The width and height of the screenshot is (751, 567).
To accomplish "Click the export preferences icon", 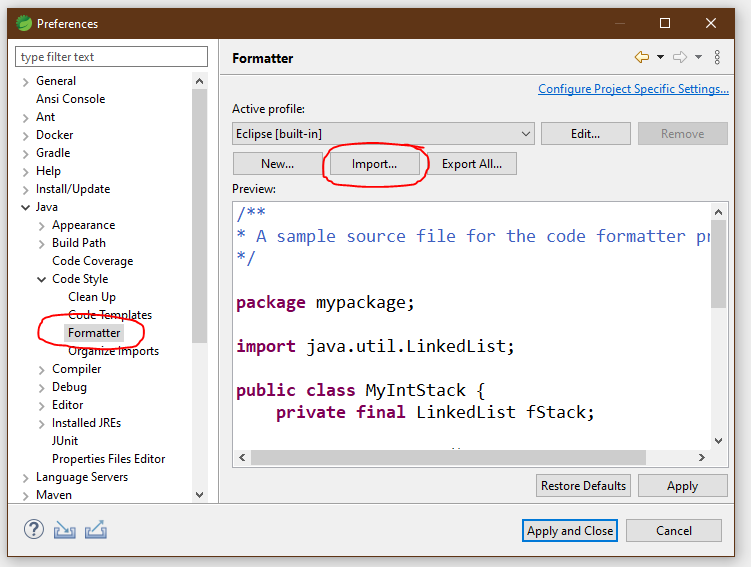I will click(x=96, y=530).
